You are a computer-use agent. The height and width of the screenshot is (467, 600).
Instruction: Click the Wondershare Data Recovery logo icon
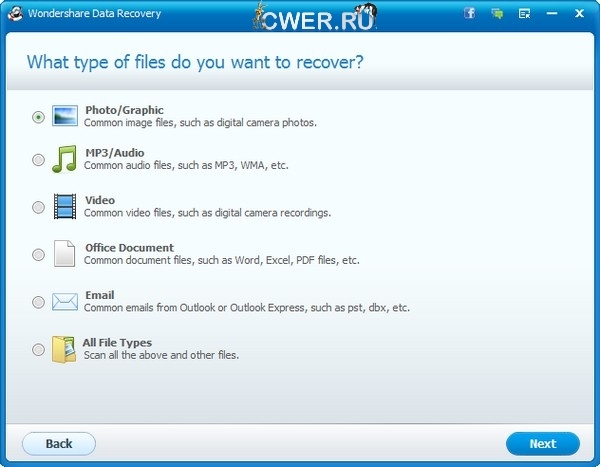pyautogui.click(x=15, y=14)
